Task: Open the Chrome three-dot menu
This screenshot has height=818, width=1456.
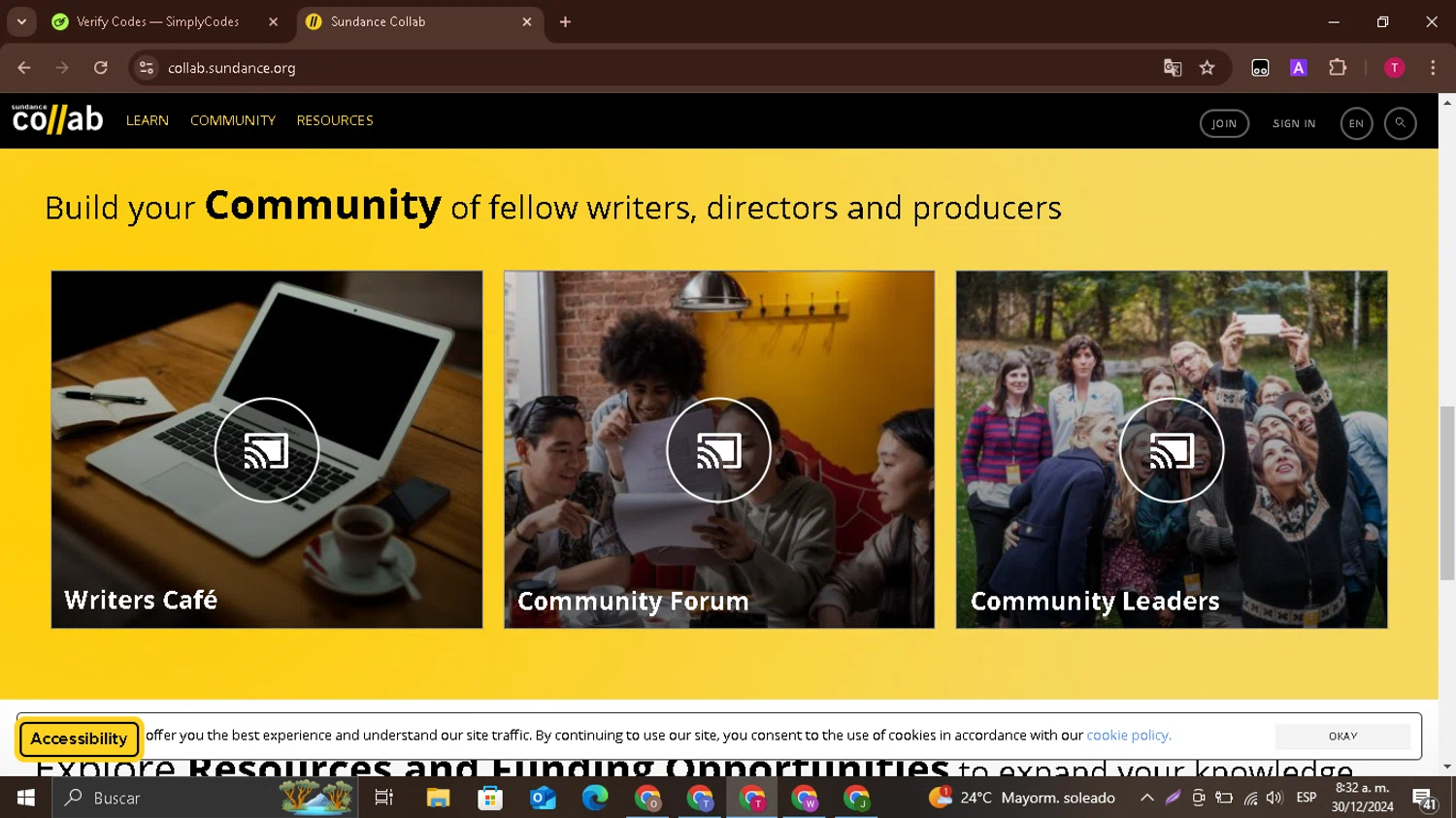Action: click(x=1433, y=68)
